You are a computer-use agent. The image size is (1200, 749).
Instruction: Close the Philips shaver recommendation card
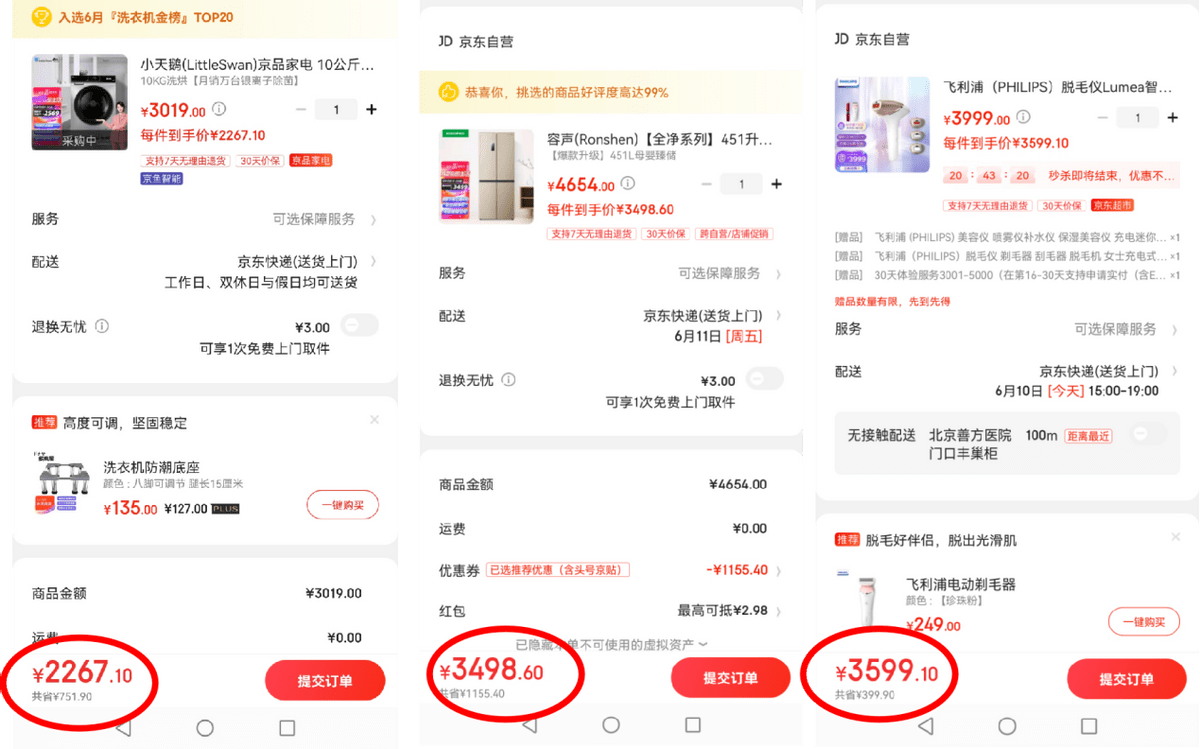click(x=1175, y=538)
